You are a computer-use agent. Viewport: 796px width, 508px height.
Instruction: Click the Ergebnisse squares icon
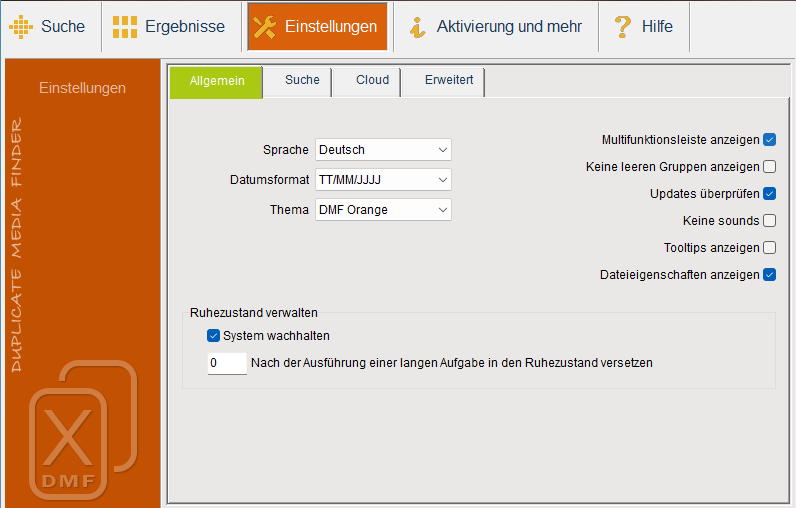(x=125, y=27)
